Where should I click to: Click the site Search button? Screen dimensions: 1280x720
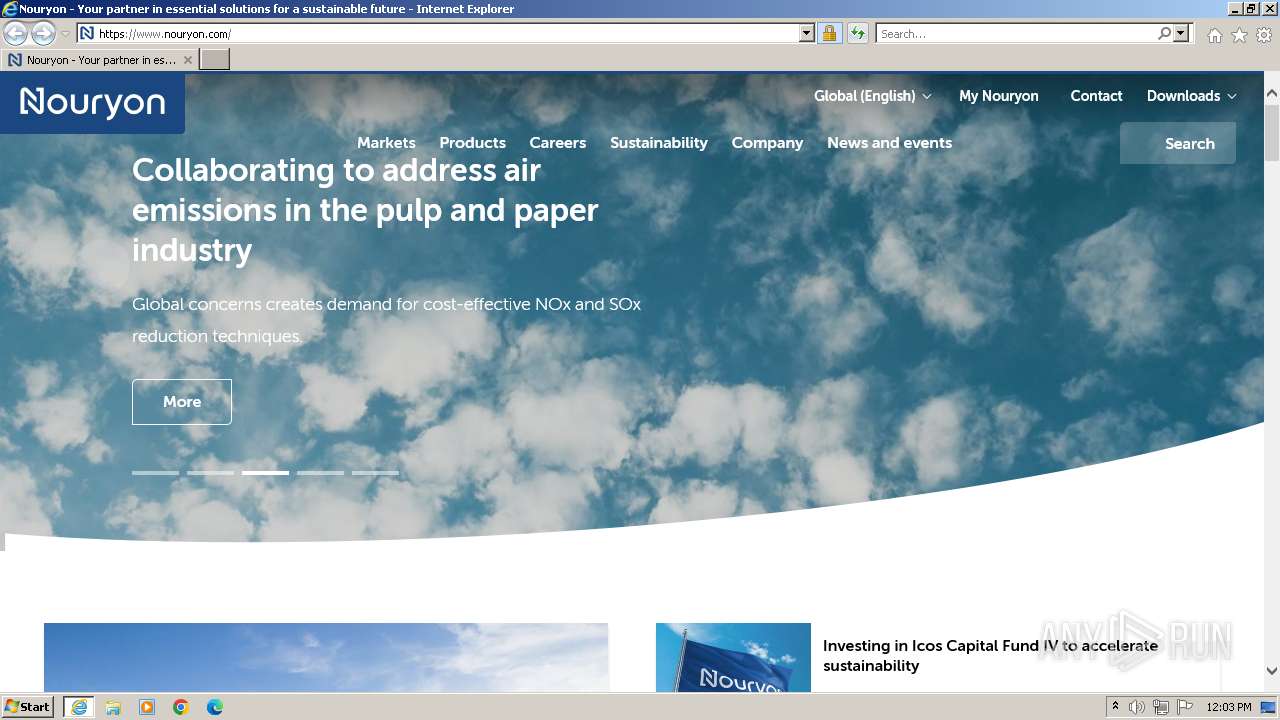point(1178,143)
